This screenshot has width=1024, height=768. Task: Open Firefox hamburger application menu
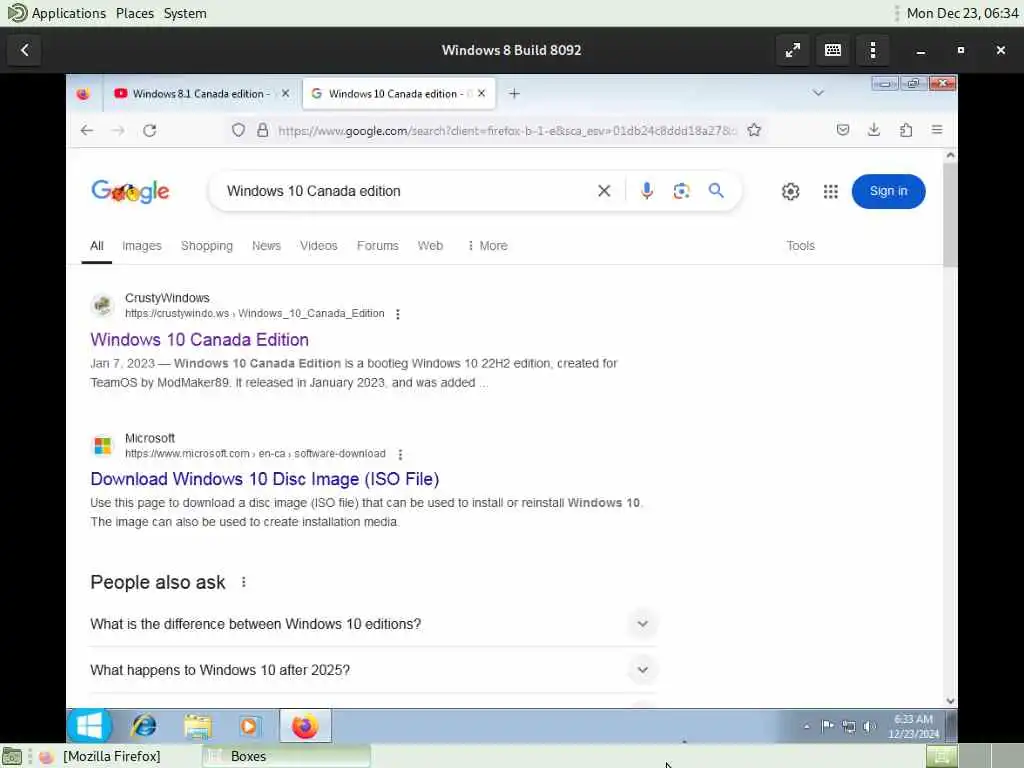pos(937,130)
